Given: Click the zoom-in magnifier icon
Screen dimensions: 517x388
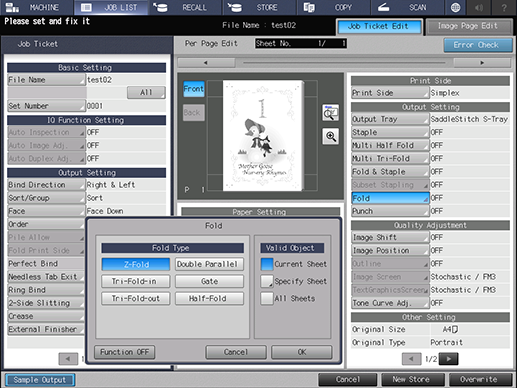Looking at the screenshot, I should point(330,137).
